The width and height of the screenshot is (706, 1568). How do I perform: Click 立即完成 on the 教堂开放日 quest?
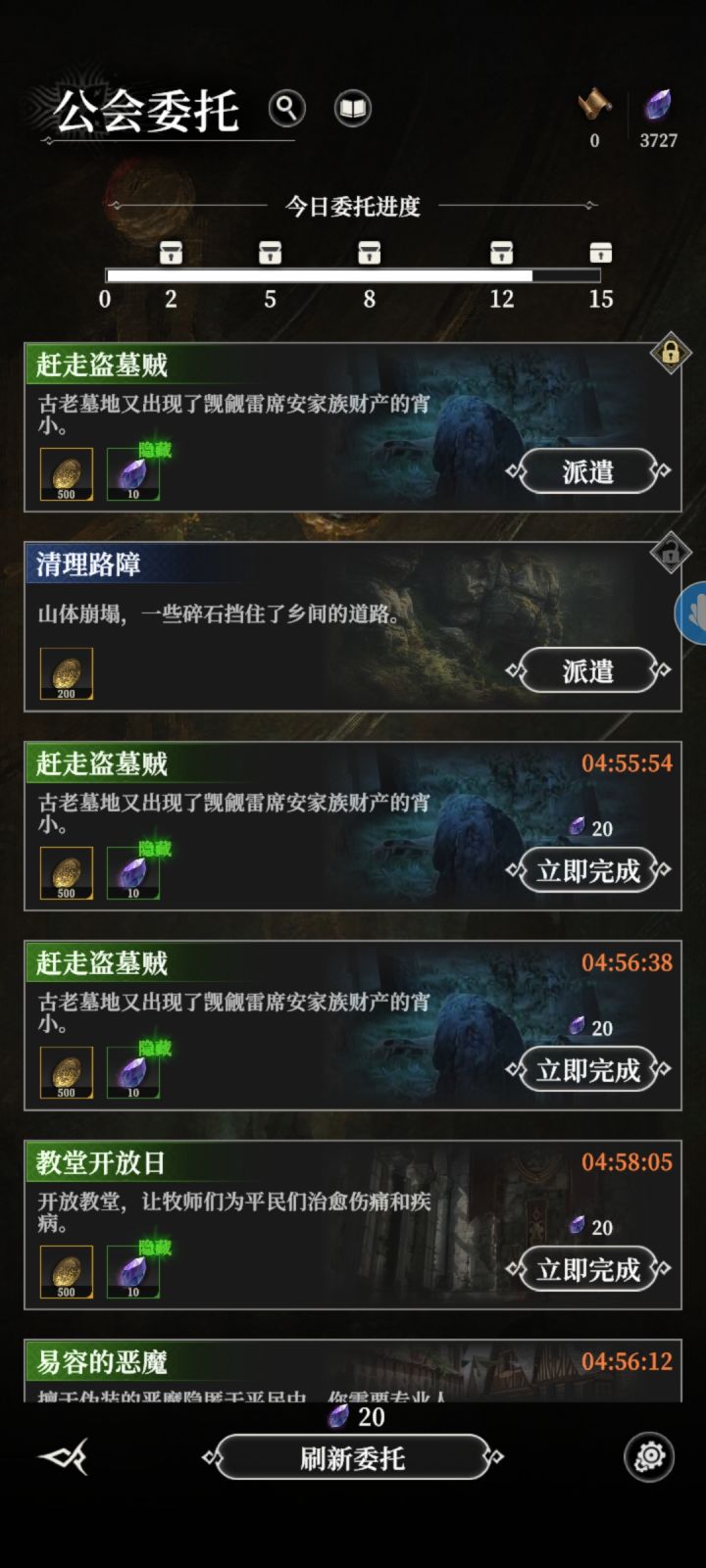(588, 1269)
